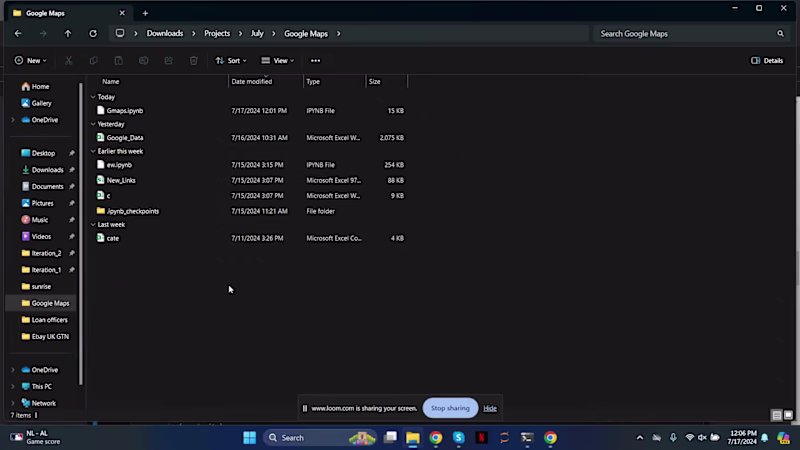Viewport: 800px width, 450px height.
Task: Expand chevron after Google Maps breadcrumb
Action: pos(338,34)
